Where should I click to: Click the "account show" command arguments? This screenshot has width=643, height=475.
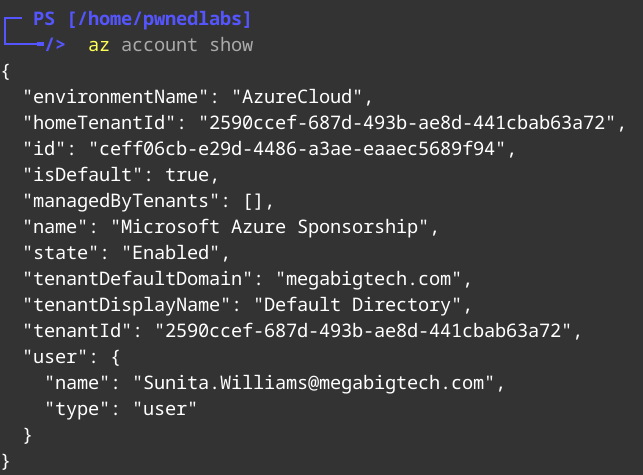(x=187, y=45)
